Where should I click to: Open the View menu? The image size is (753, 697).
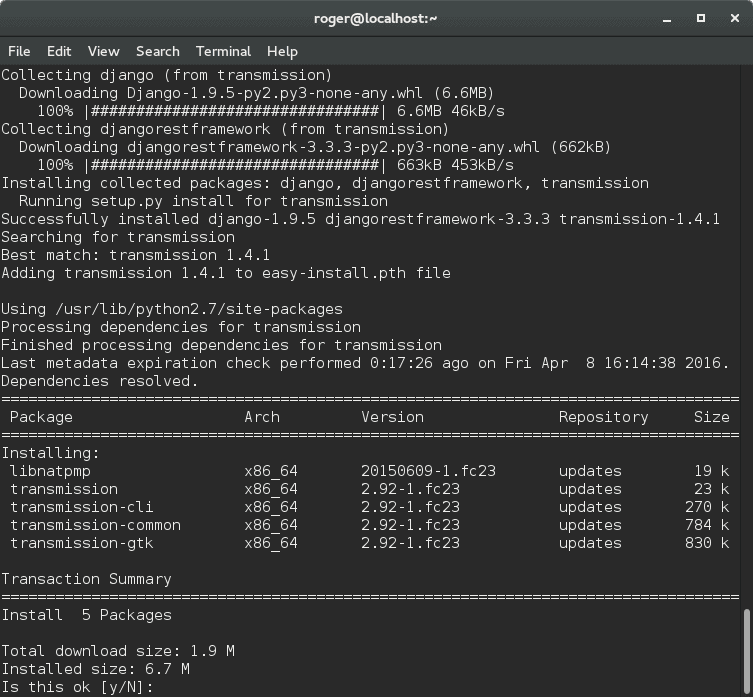[103, 51]
